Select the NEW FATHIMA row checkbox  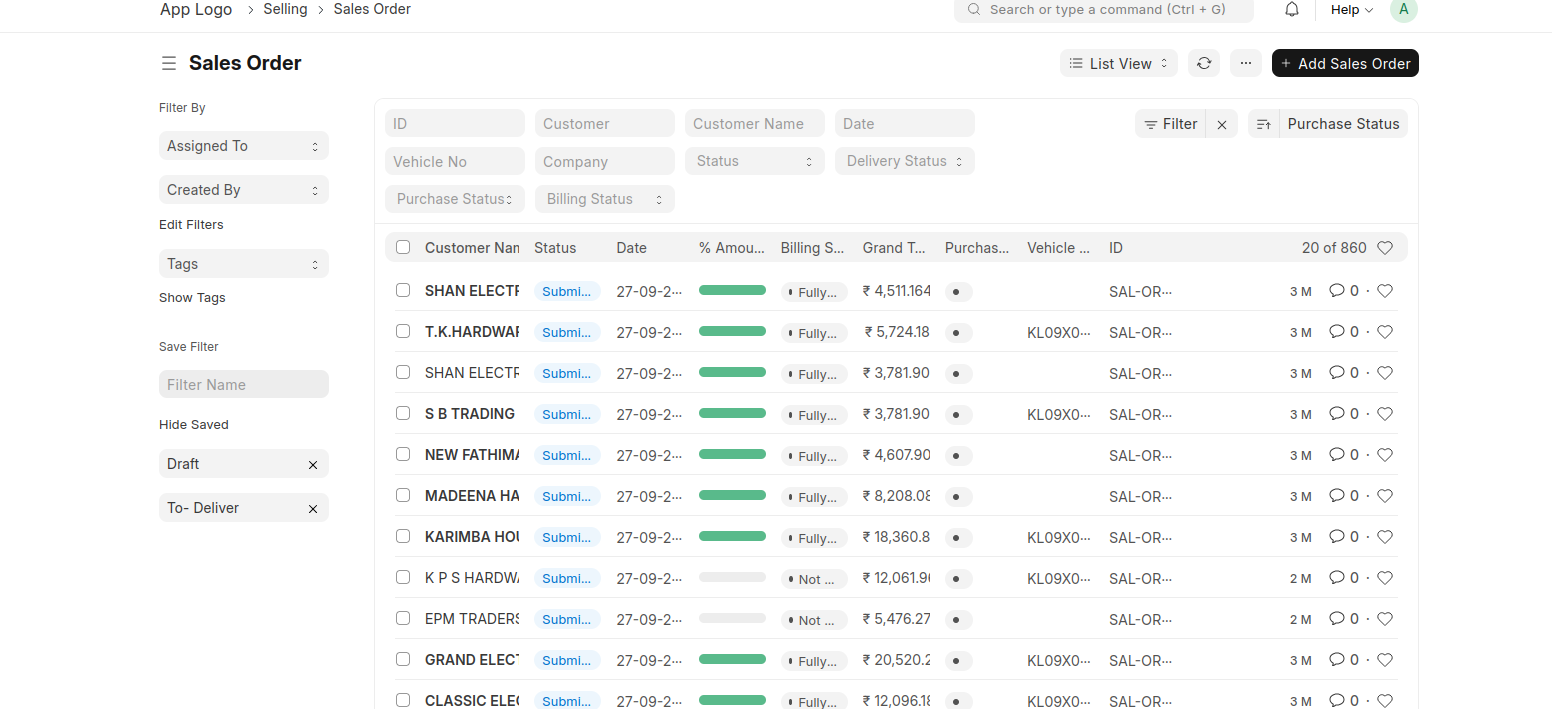(x=403, y=454)
